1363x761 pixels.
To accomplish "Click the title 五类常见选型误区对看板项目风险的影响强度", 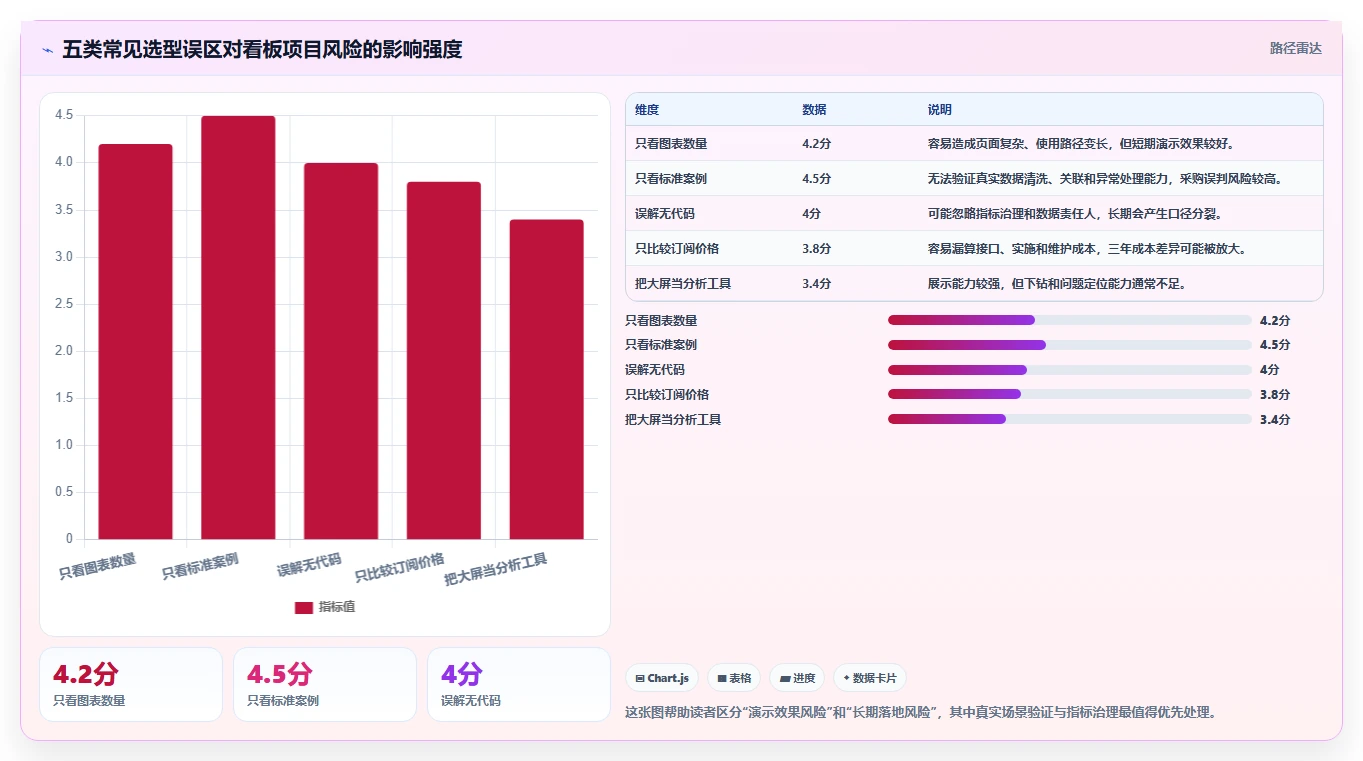I will [x=262, y=49].
